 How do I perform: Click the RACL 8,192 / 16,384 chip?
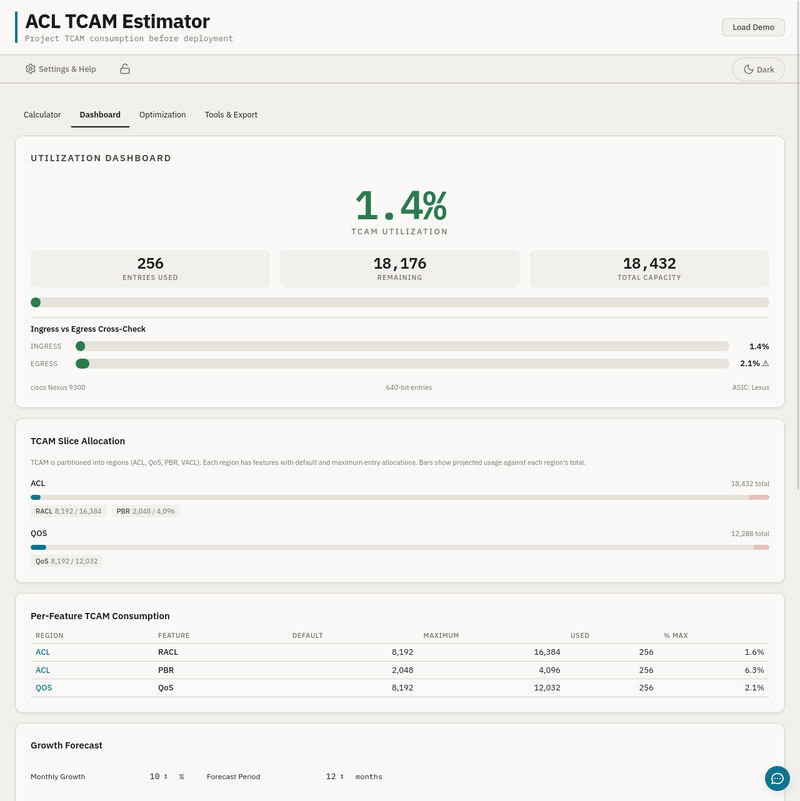click(68, 511)
